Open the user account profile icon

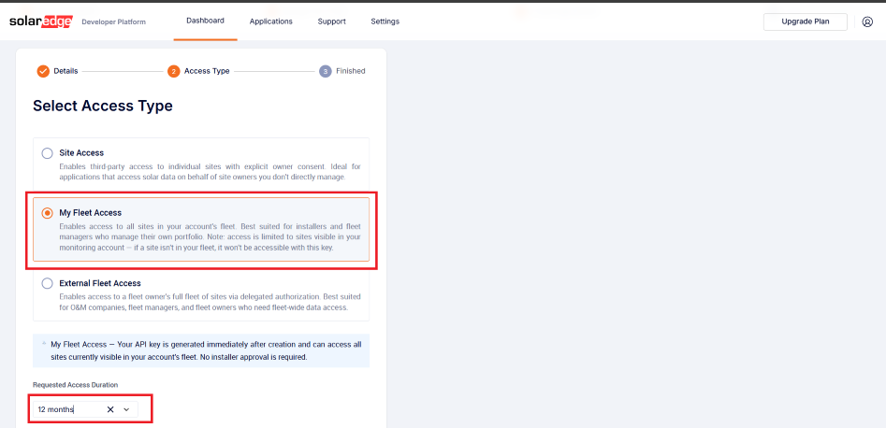867,22
